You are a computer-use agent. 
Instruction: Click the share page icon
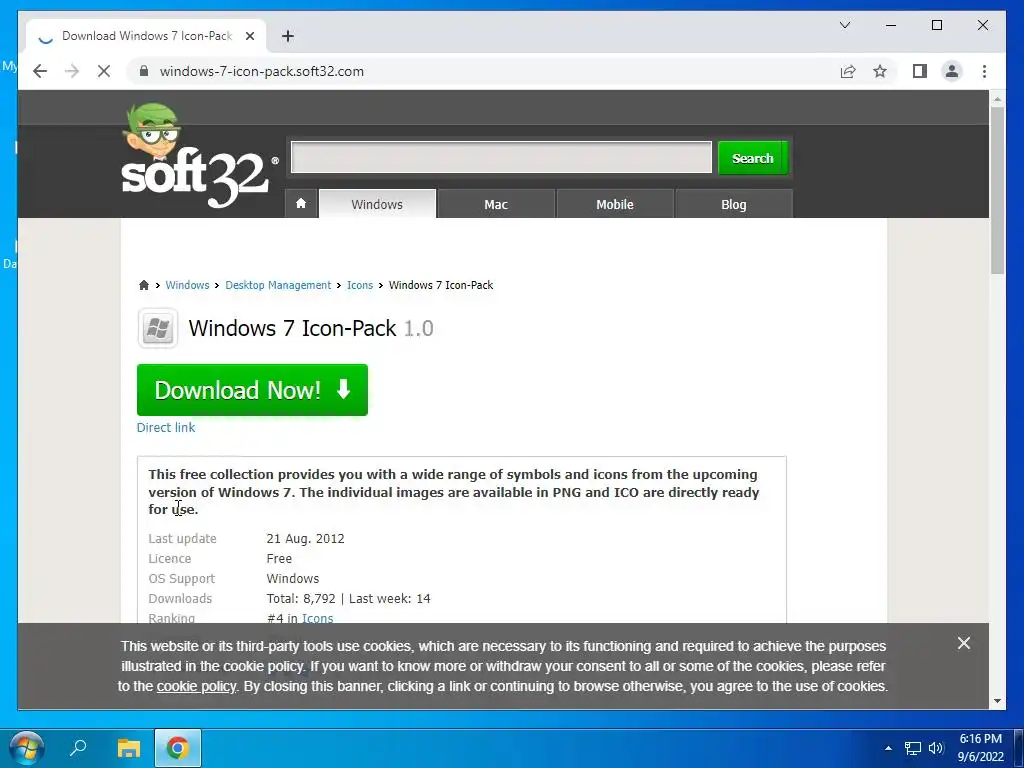[848, 71]
